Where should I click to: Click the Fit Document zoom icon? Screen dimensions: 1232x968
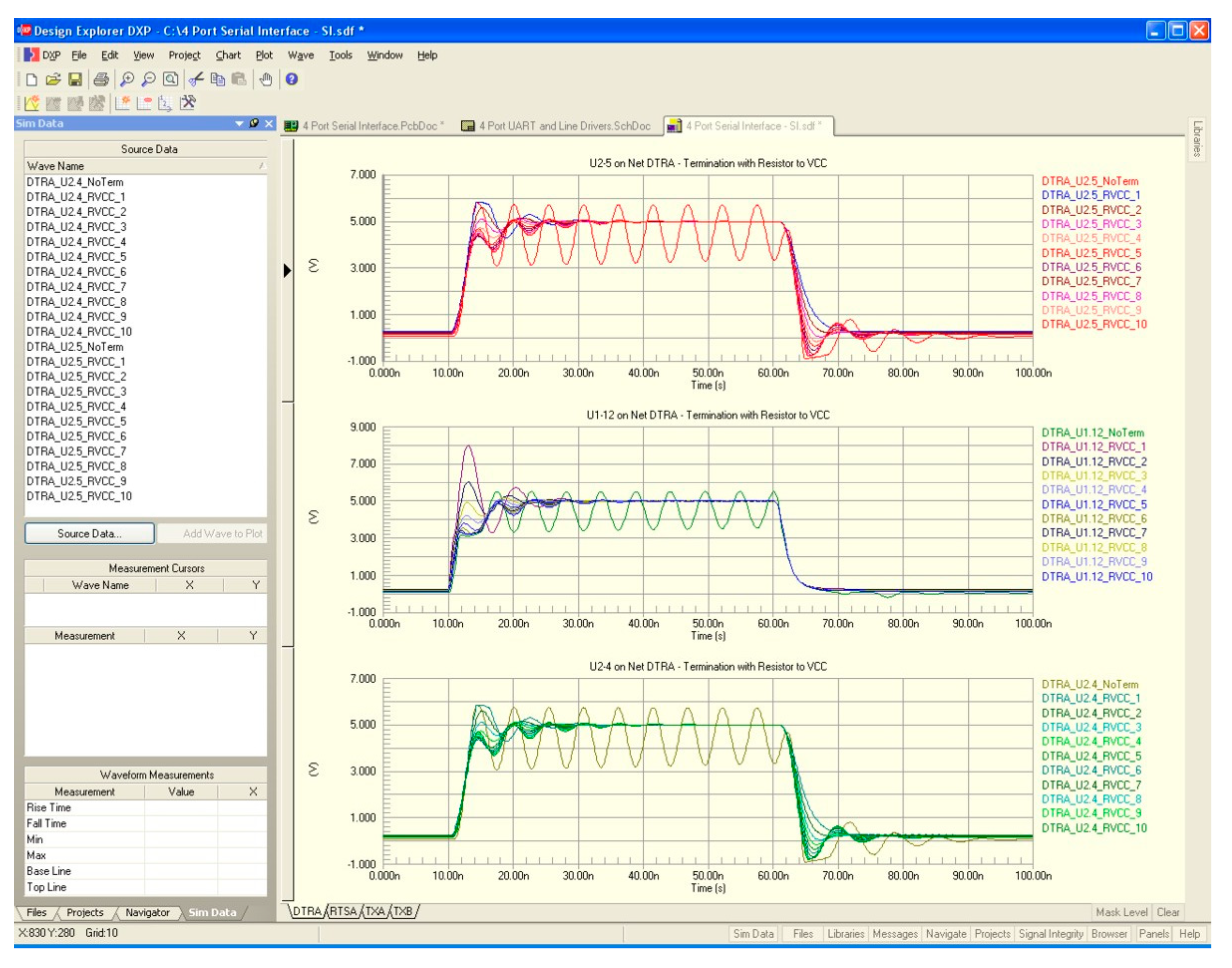pos(171,79)
